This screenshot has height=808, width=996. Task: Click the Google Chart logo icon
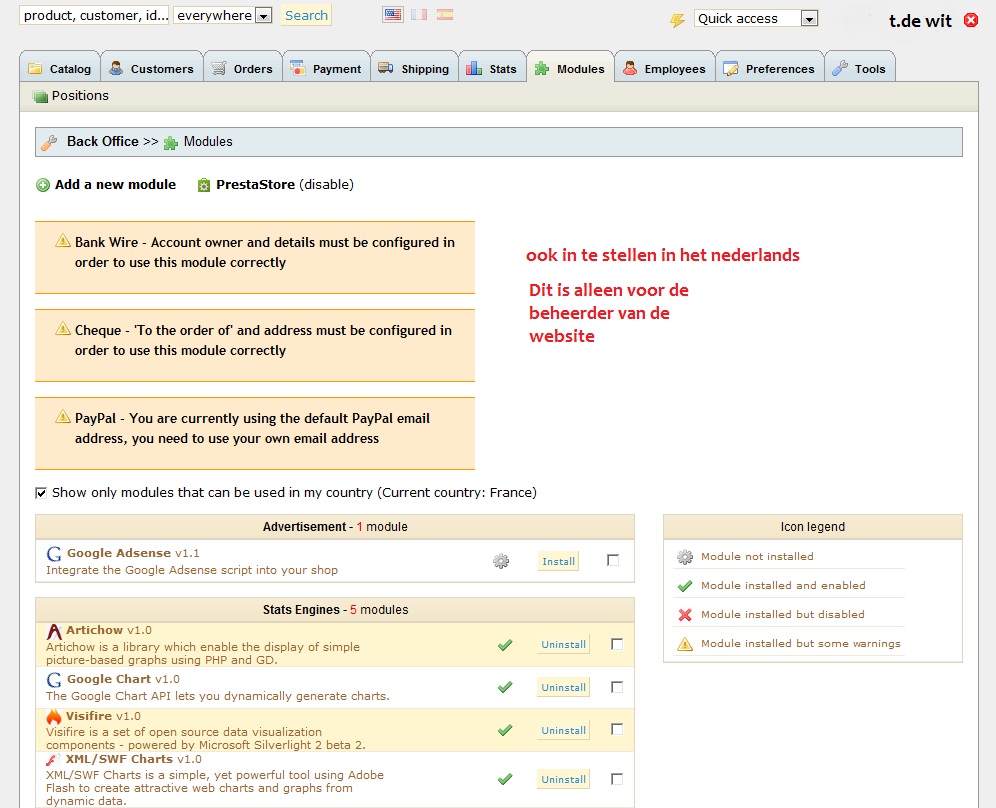[54, 680]
